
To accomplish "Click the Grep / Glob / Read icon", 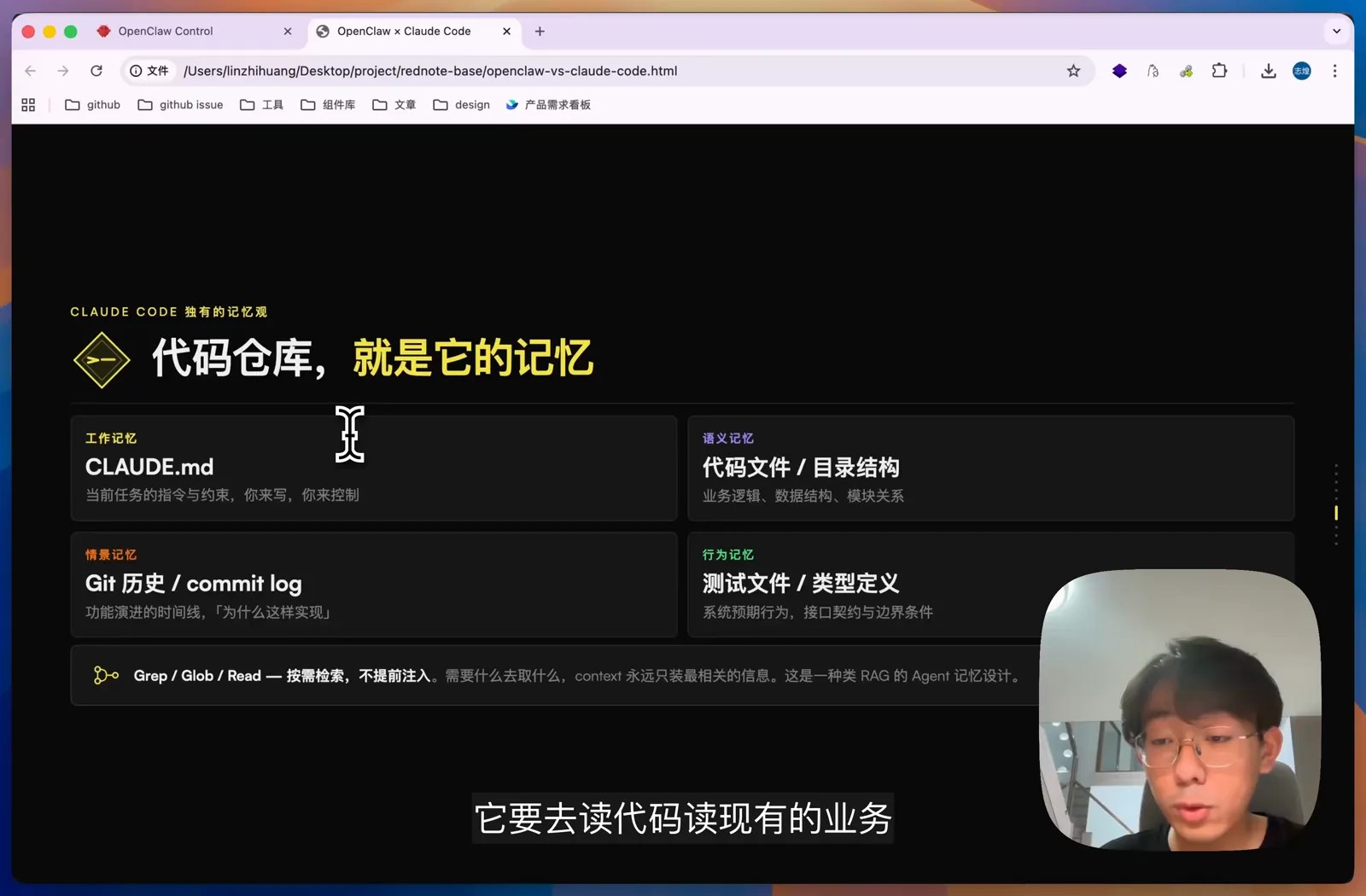I will pyautogui.click(x=106, y=676).
